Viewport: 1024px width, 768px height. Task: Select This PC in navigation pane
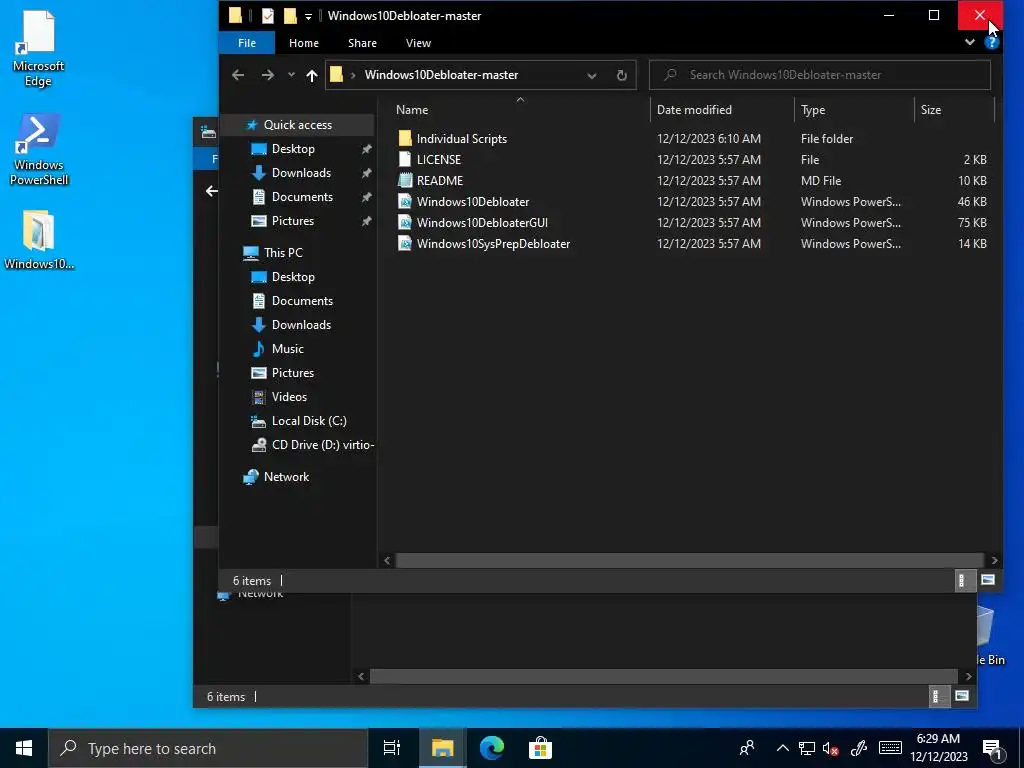[x=283, y=253]
